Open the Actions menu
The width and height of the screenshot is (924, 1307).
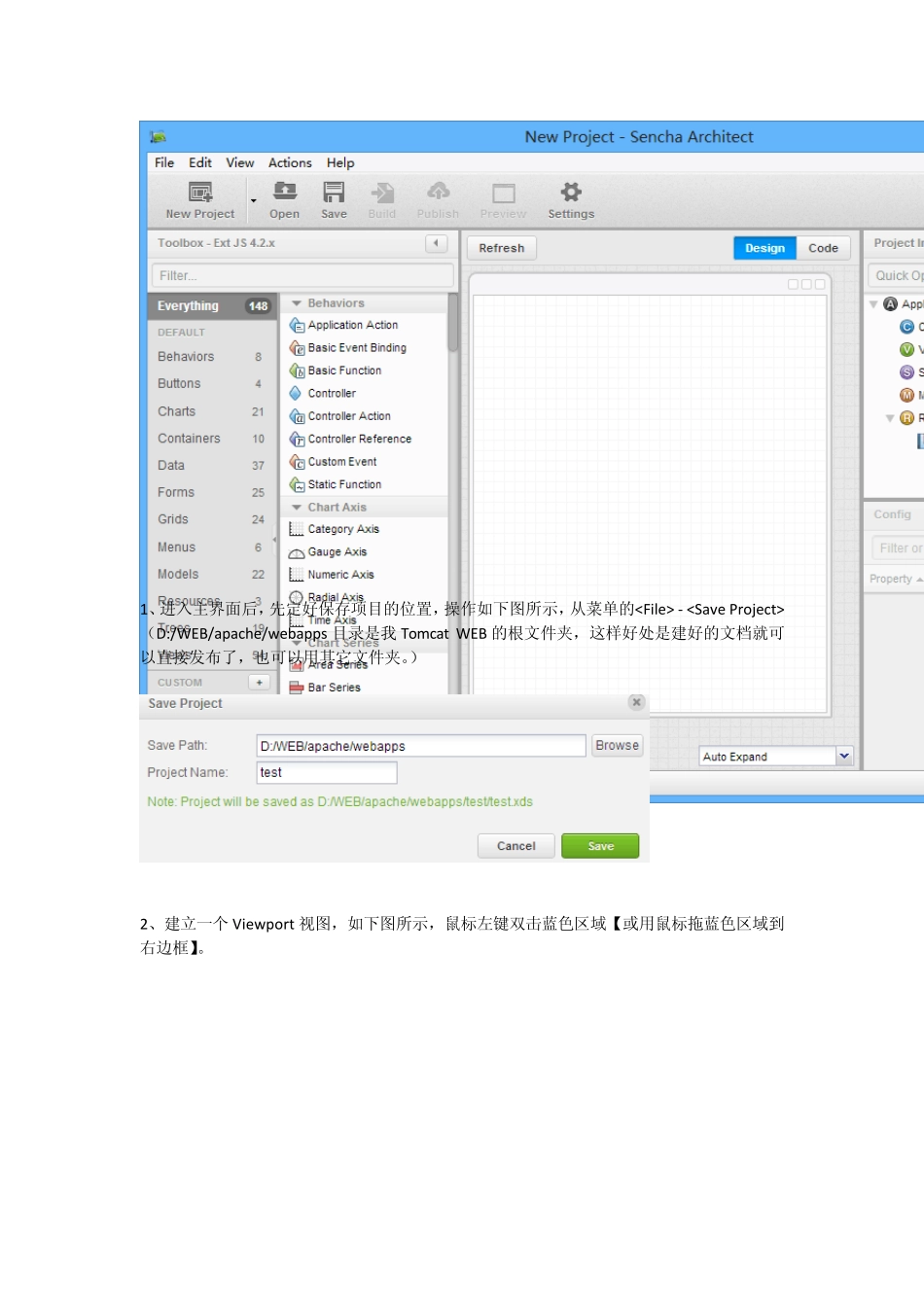(290, 162)
